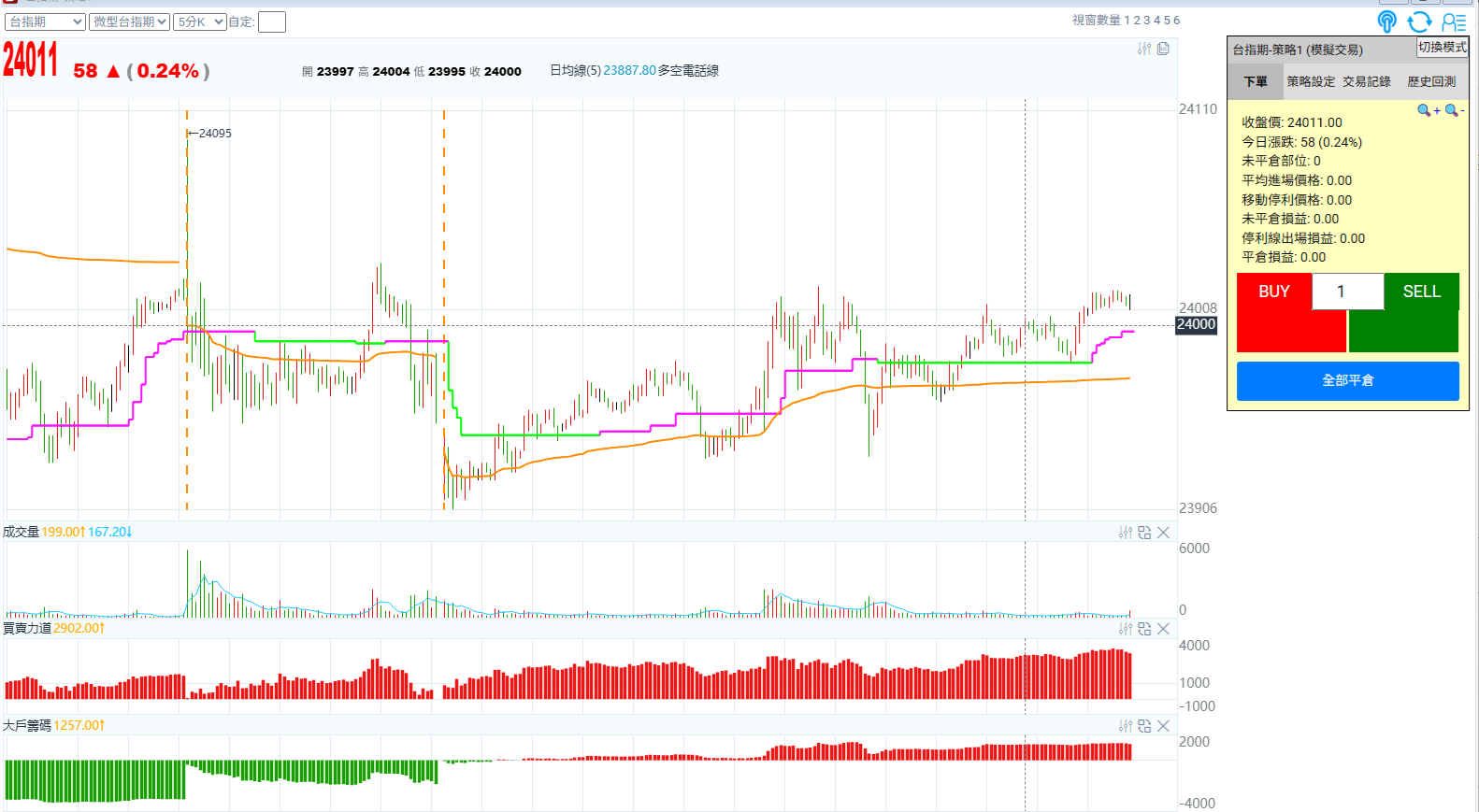Set window count to 4

1157,21
